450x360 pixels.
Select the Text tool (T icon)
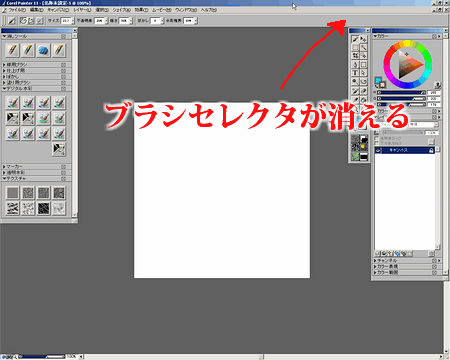point(355,73)
